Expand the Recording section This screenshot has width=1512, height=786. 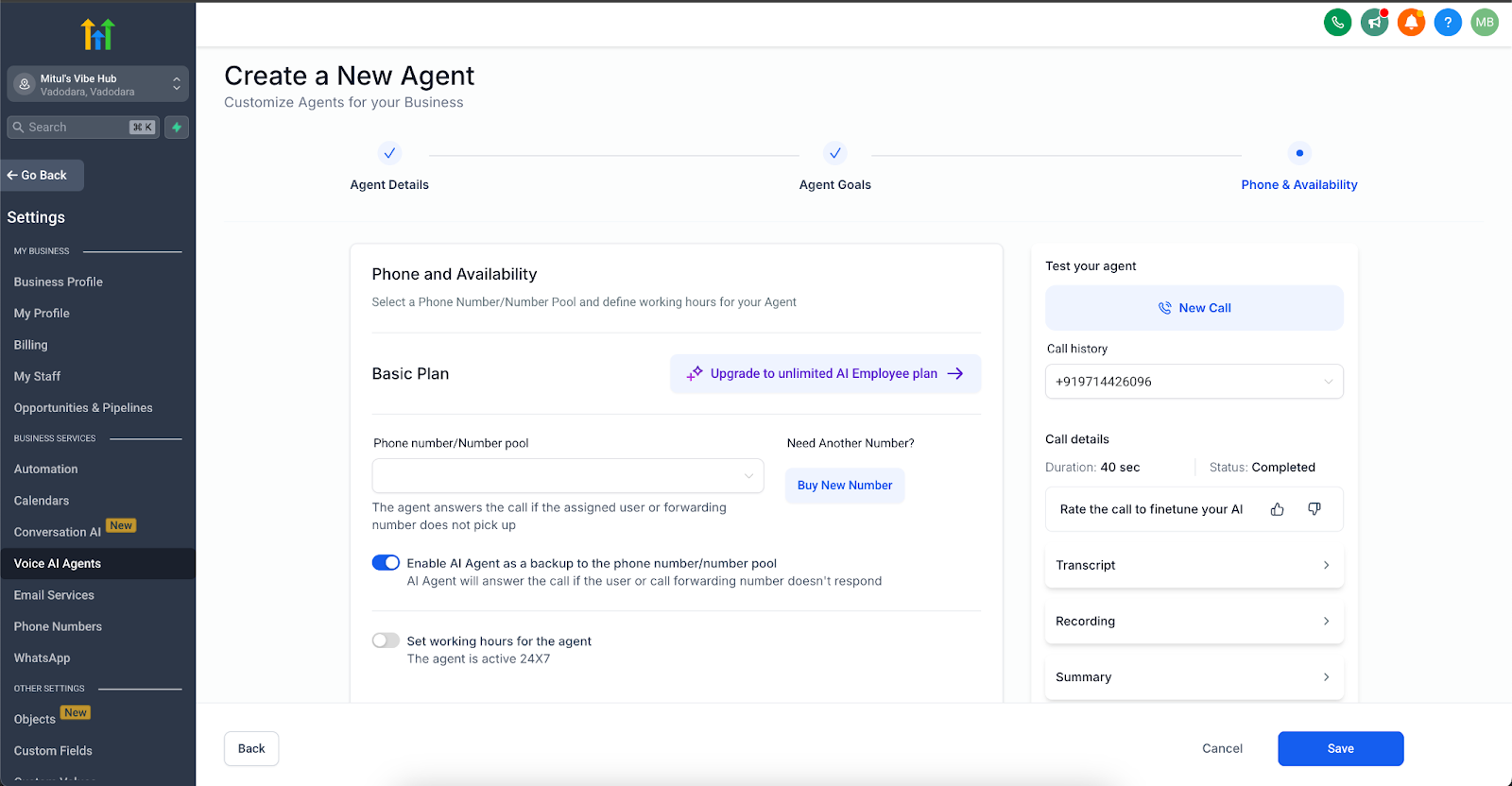[1194, 621]
